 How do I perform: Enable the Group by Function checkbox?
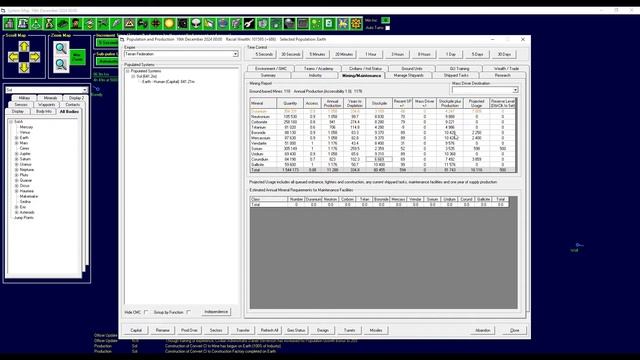tap(188, 312)
